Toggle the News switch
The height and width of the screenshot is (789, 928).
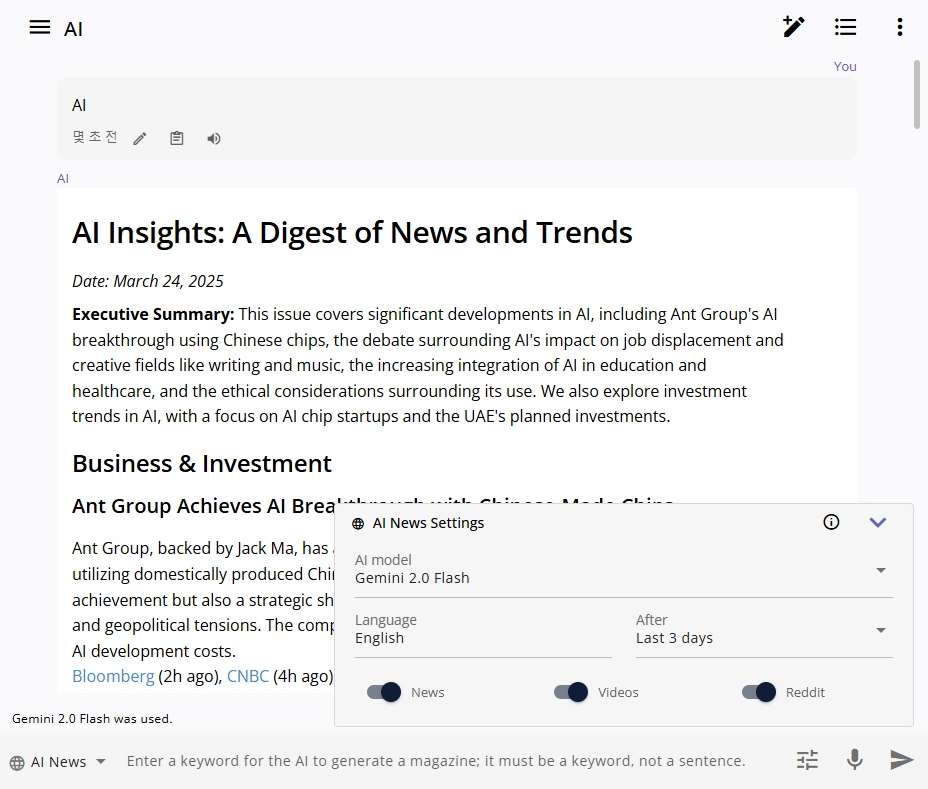point(384,692)
